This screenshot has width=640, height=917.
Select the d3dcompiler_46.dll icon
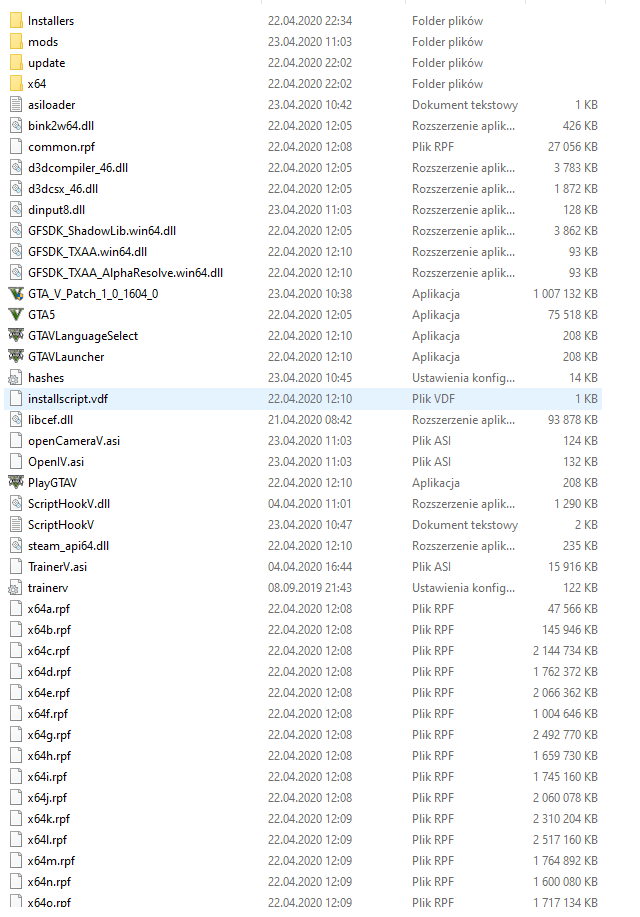click(x=16, y=168)
